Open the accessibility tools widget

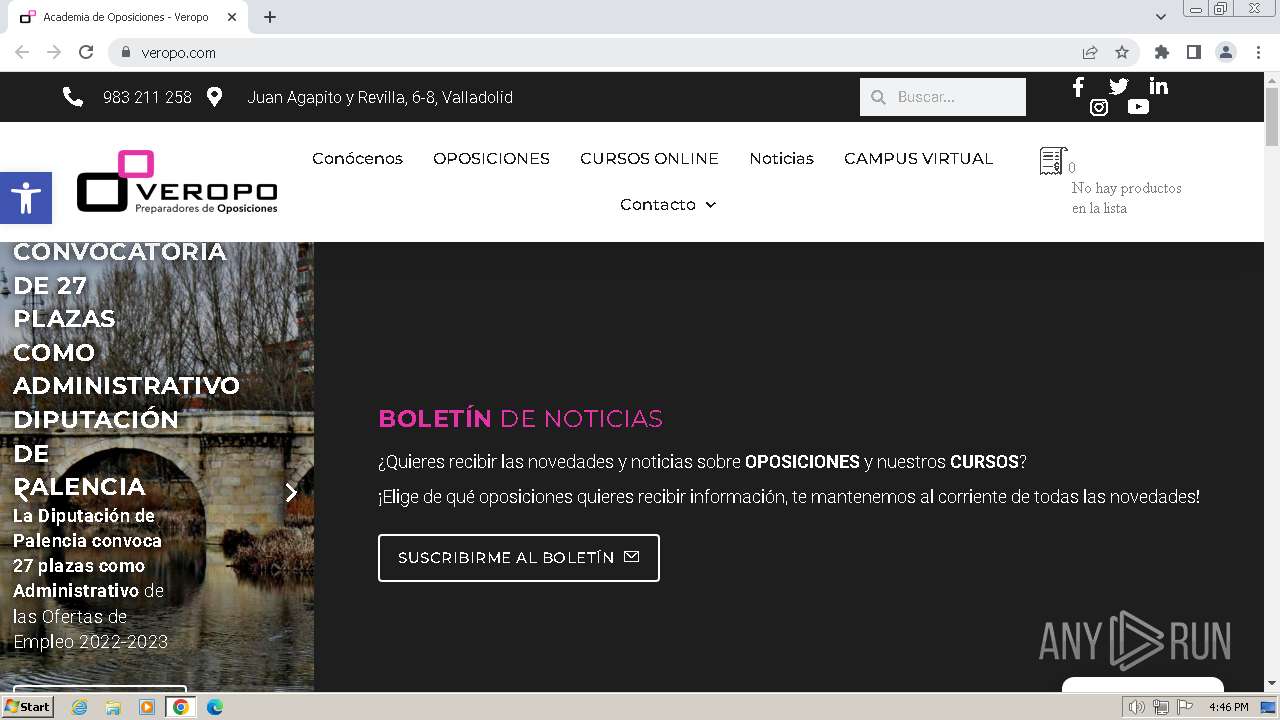(x=26, y=197)
